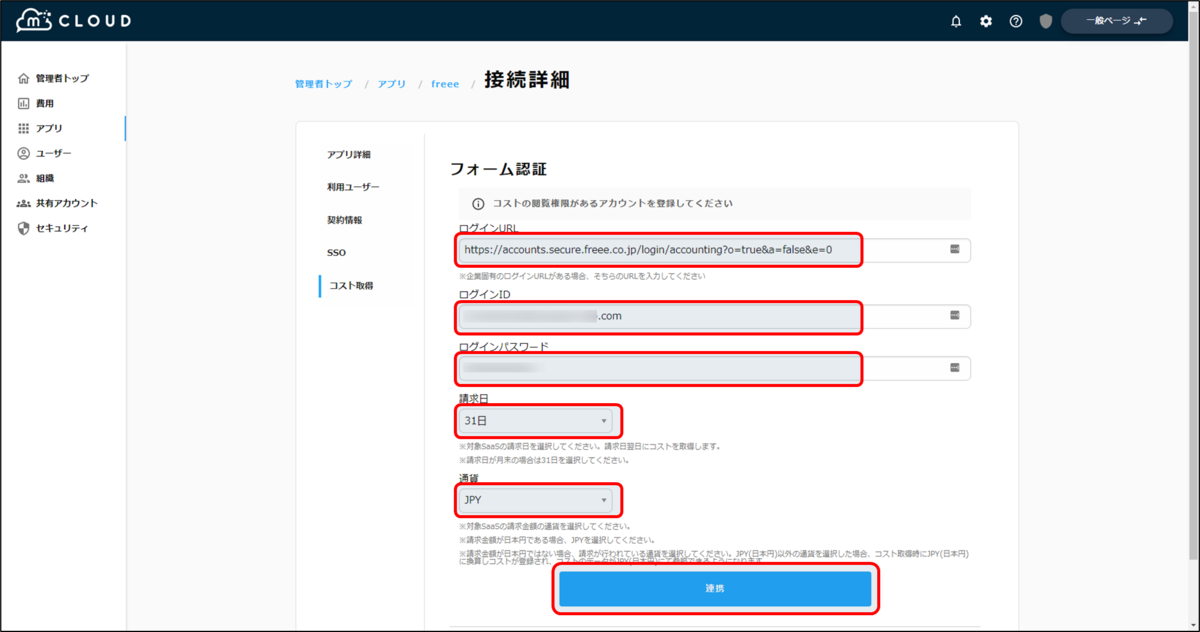Click the 管理者トップ breadcrumb link
This screenshot has height=632, width=1200.
[324, 84]
